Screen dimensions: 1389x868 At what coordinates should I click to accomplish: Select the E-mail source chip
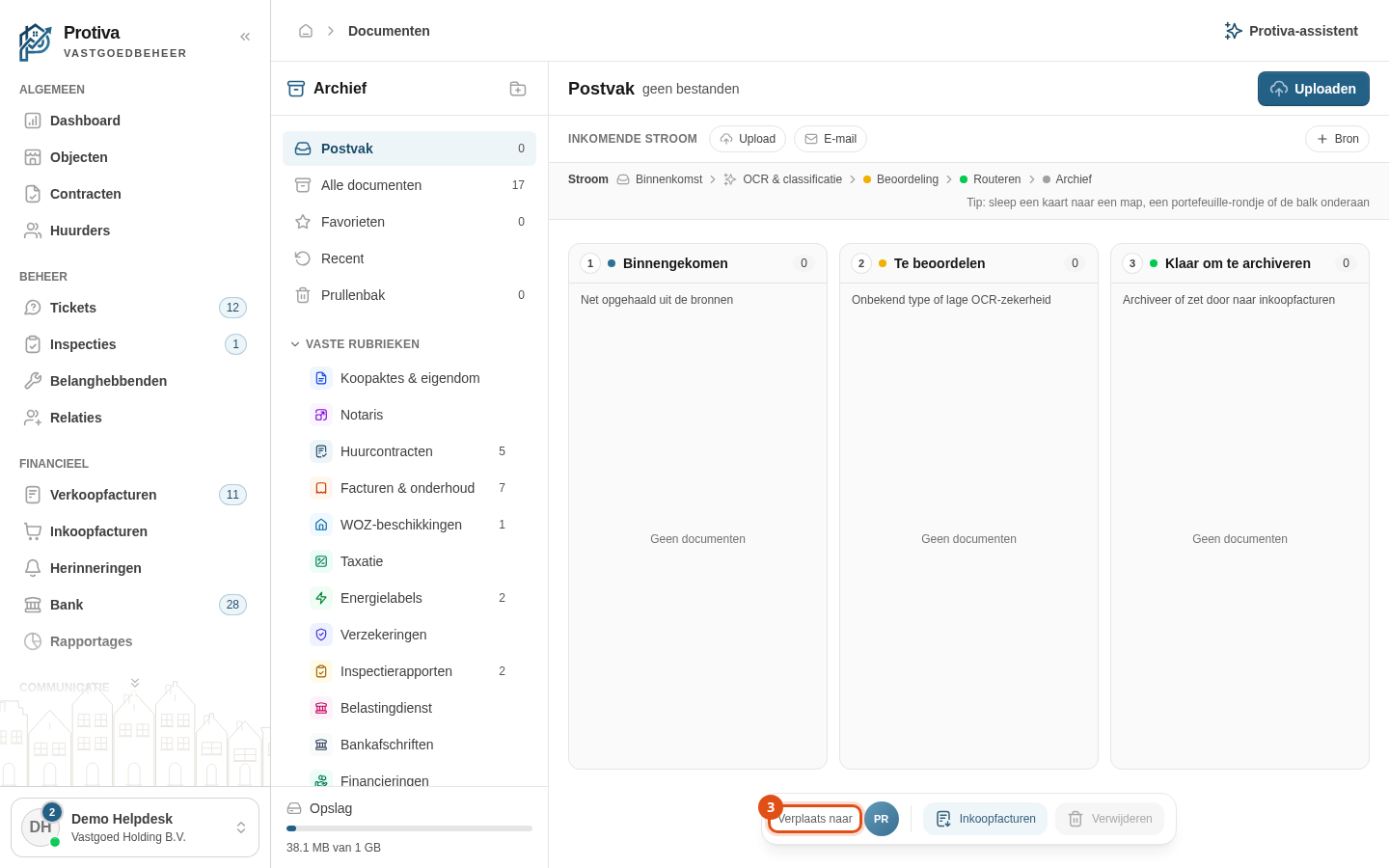[831, 139]
